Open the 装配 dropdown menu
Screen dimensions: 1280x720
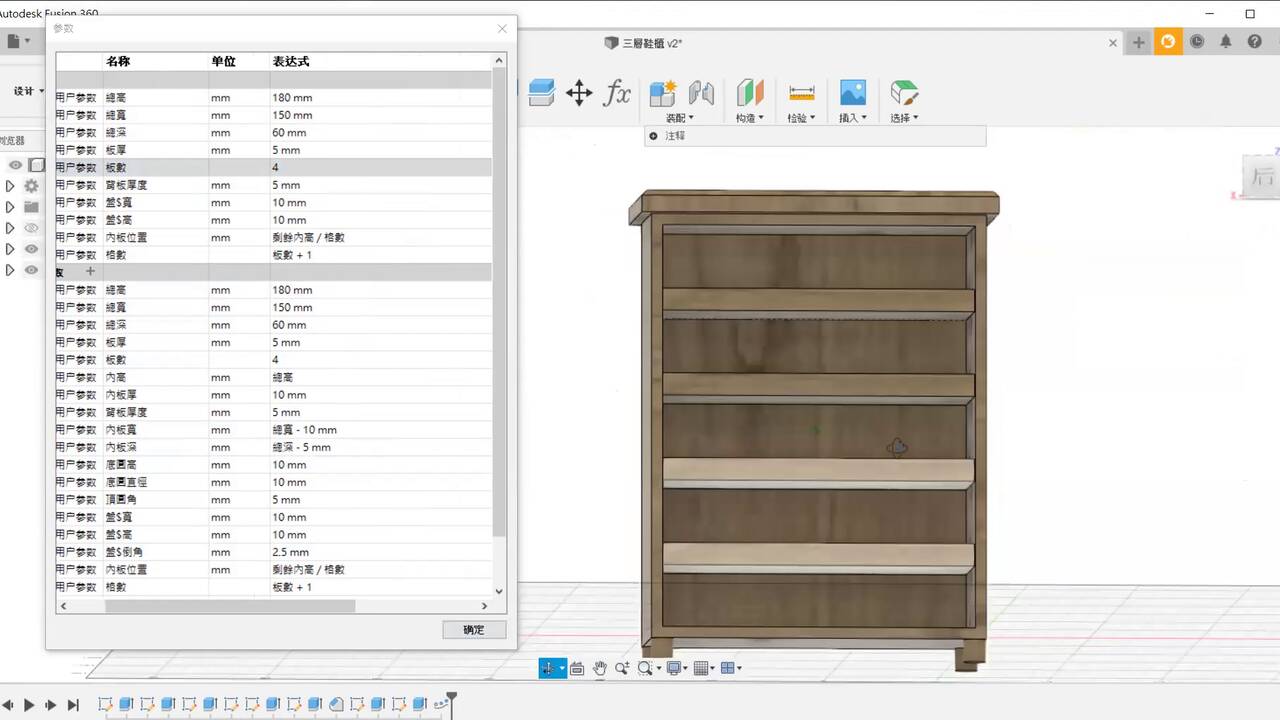[x=680, y=118]
